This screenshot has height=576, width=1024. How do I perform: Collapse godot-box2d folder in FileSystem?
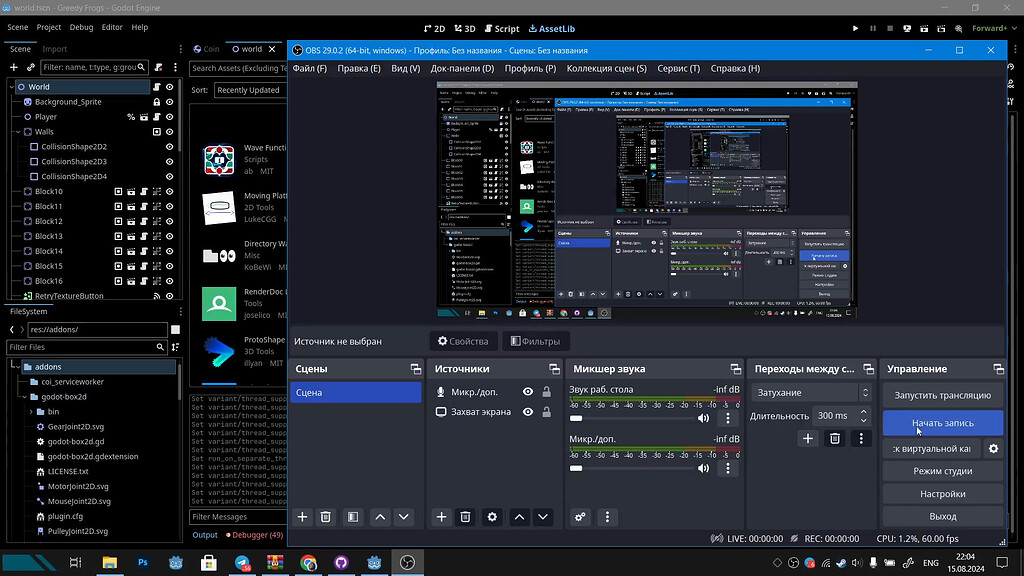click(x=24, y=396)
